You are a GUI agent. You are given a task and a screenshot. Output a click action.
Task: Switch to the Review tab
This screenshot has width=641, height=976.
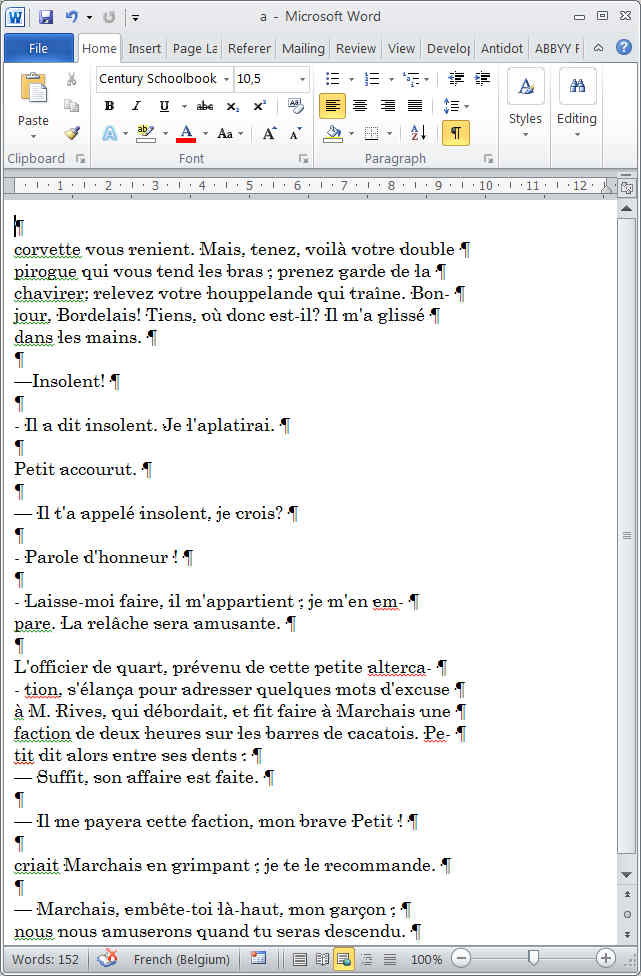(x=356, y=48)
